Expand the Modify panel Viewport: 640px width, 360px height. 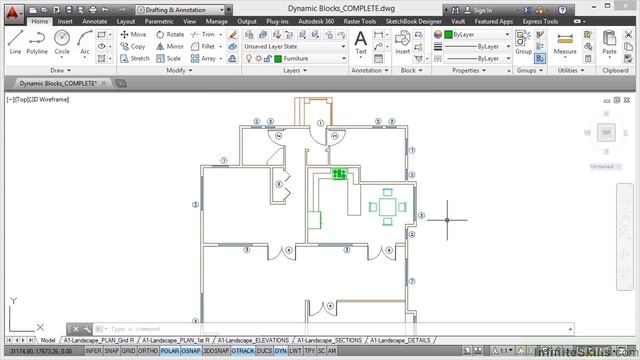pyautogui.click(x=179, y=71)
